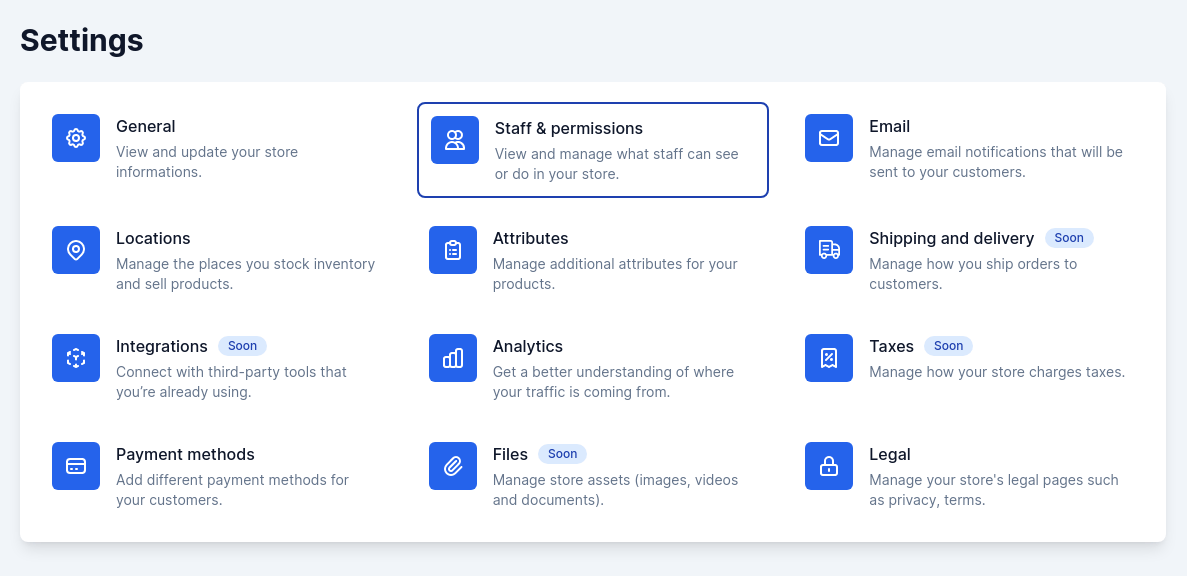Open the Attributes settings title
The image size is (1187, 576).
[531, 238]
